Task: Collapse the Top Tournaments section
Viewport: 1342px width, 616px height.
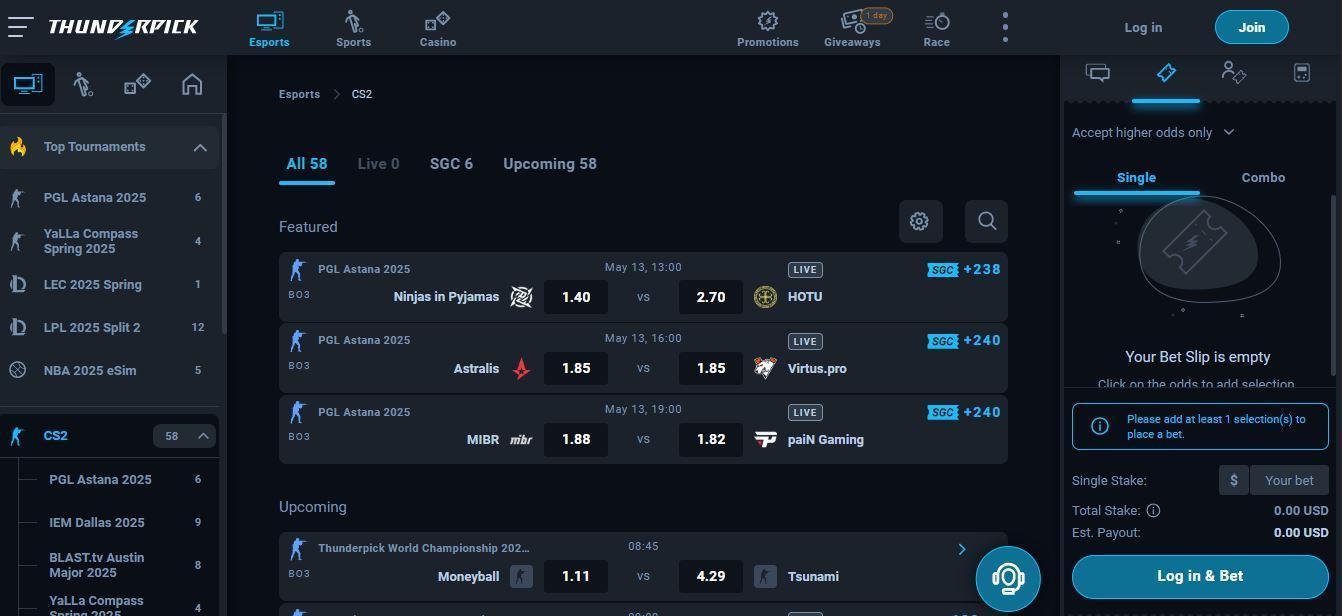Action: [200, 147]
